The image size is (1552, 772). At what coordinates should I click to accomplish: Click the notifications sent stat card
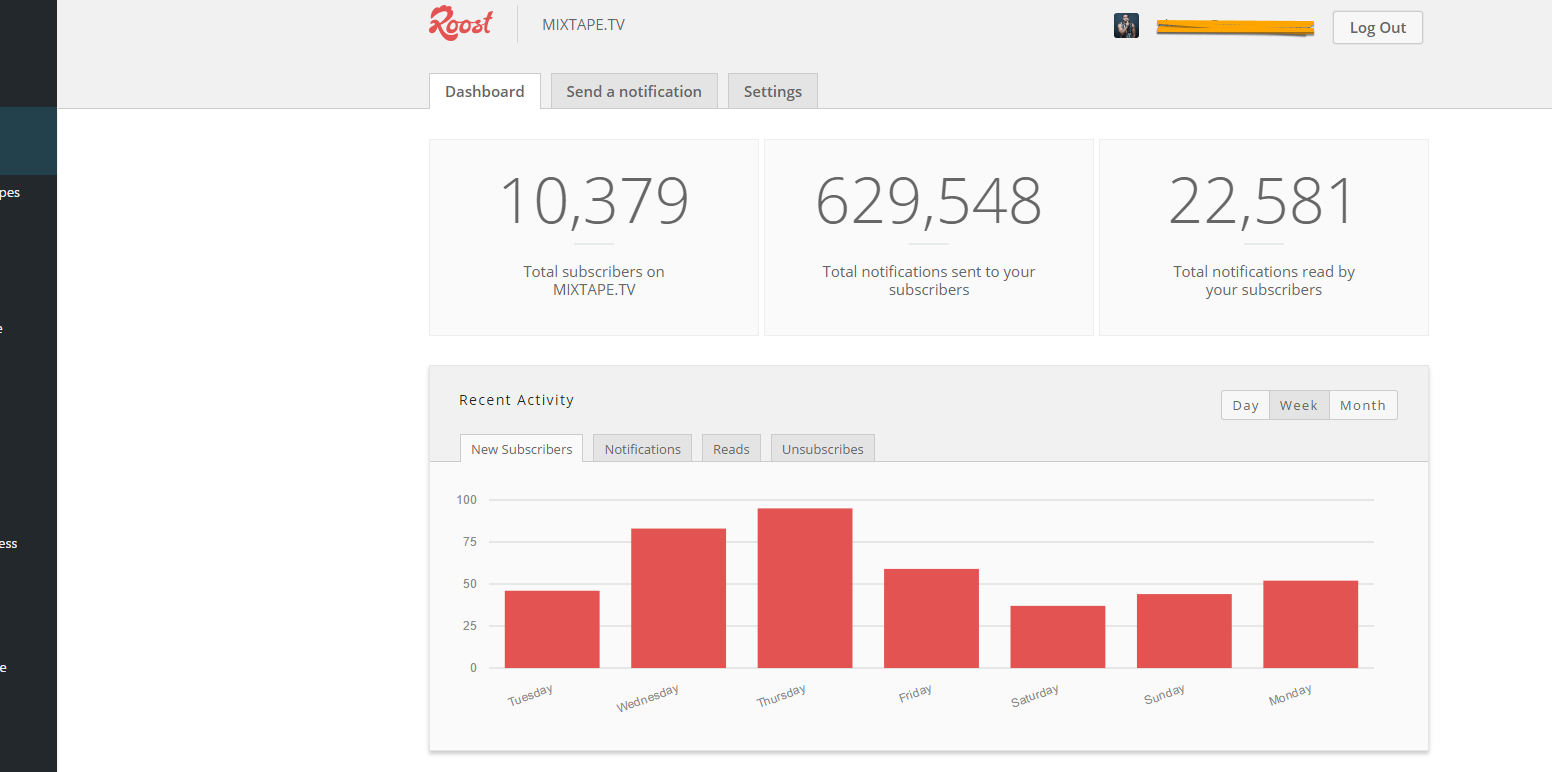point(928,237)
